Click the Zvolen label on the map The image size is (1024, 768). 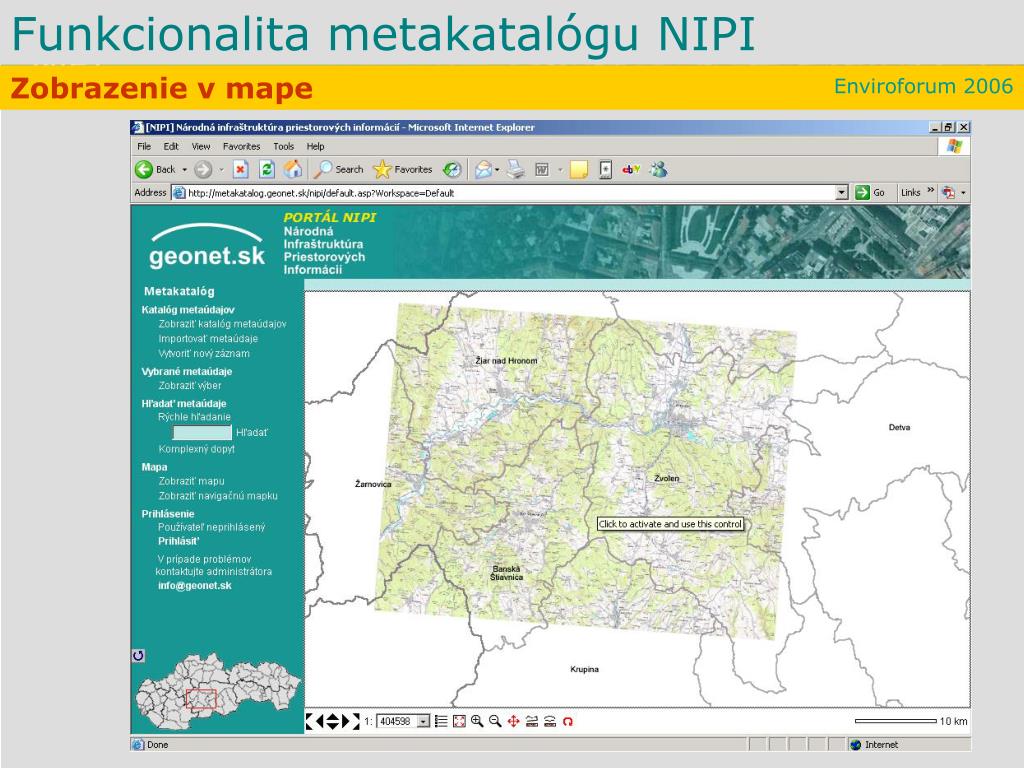pyautogui.click(x=667, y=479)
